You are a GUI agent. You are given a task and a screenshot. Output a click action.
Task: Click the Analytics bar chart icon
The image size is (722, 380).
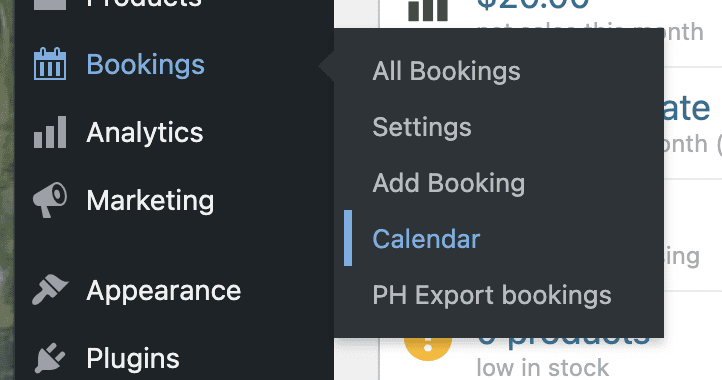point(50,132)
